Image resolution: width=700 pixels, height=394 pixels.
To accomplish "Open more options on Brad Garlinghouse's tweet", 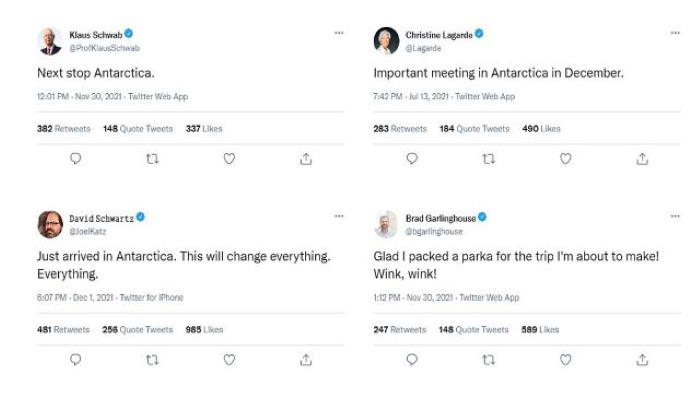I will [675, 216].
